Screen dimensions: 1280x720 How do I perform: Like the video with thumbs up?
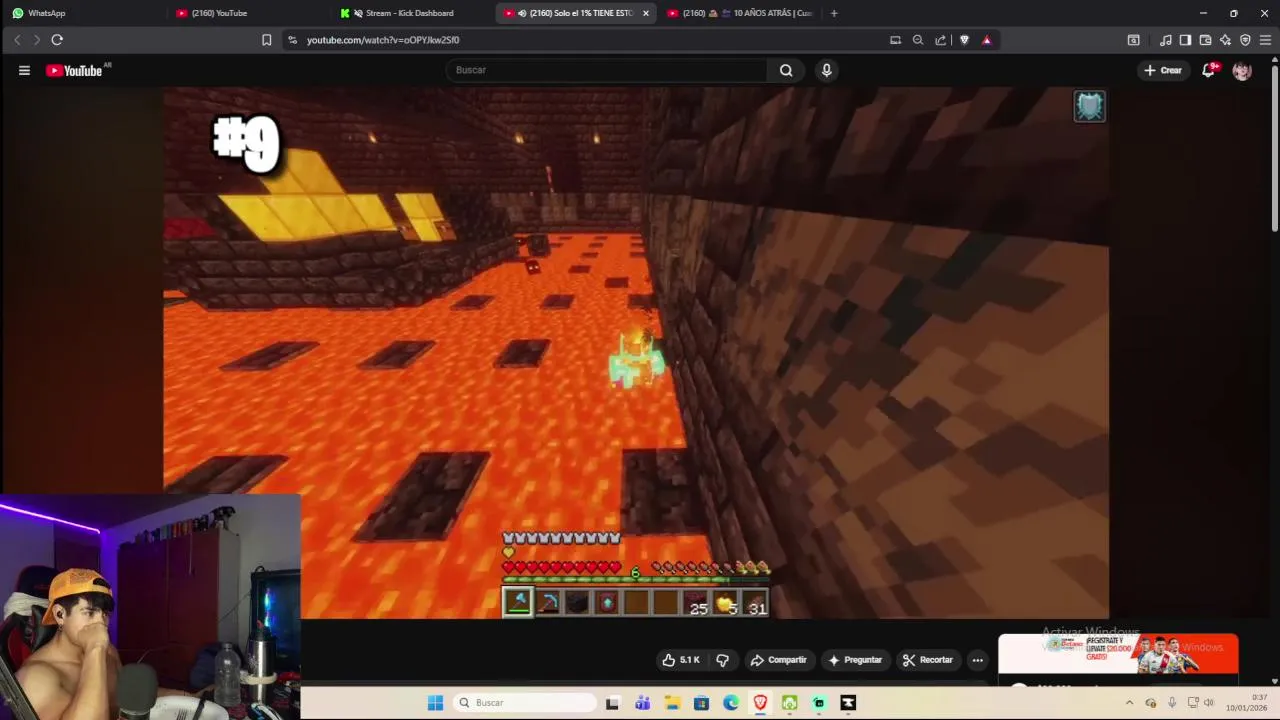click(x=681, y=660)
